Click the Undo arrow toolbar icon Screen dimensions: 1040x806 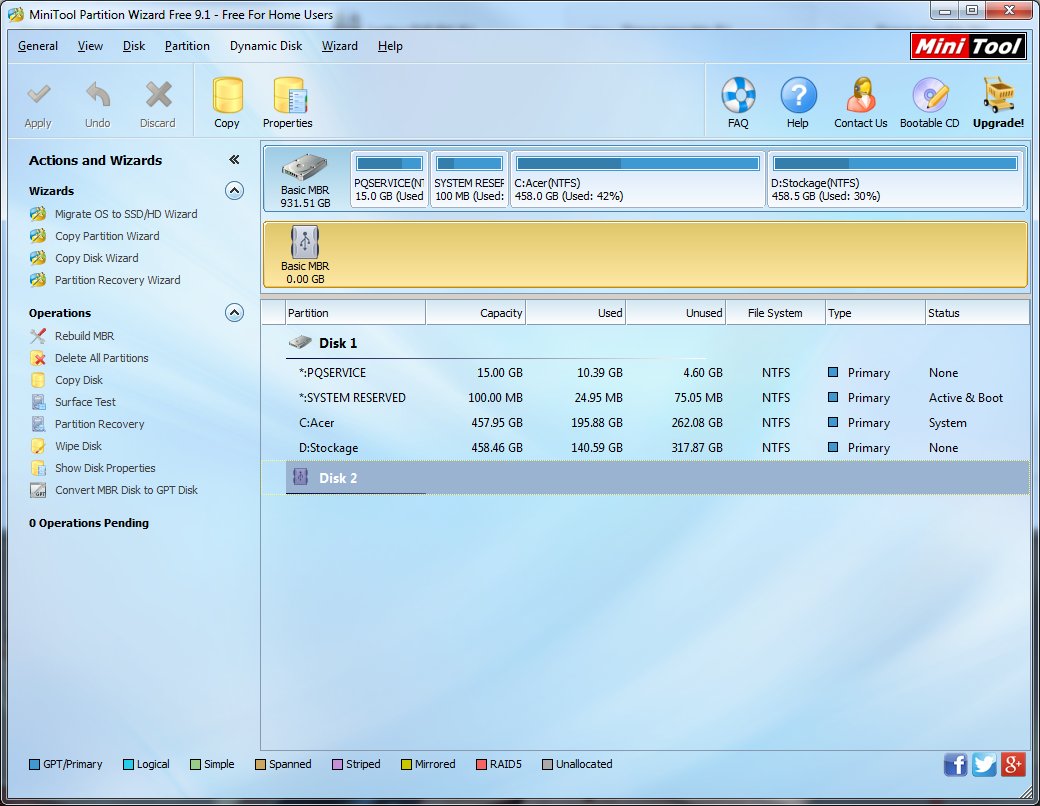coord(98,95)
